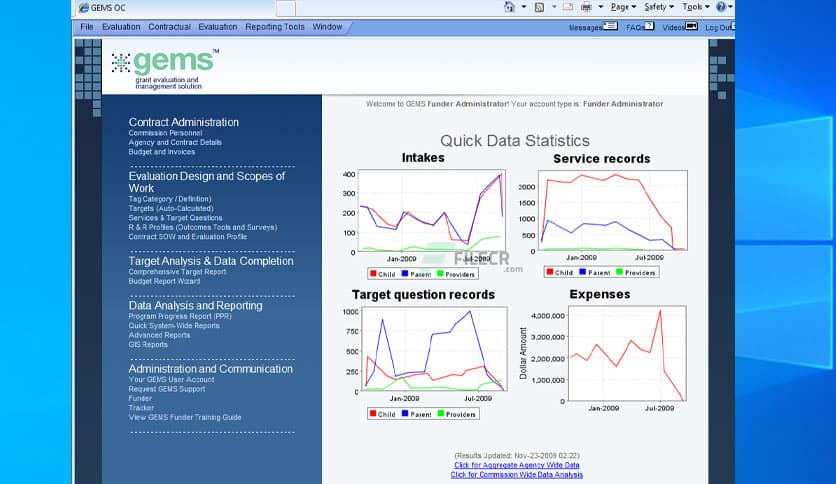
Task: Click the blue Help question mark icon
Action: click(x=720, y=7)
